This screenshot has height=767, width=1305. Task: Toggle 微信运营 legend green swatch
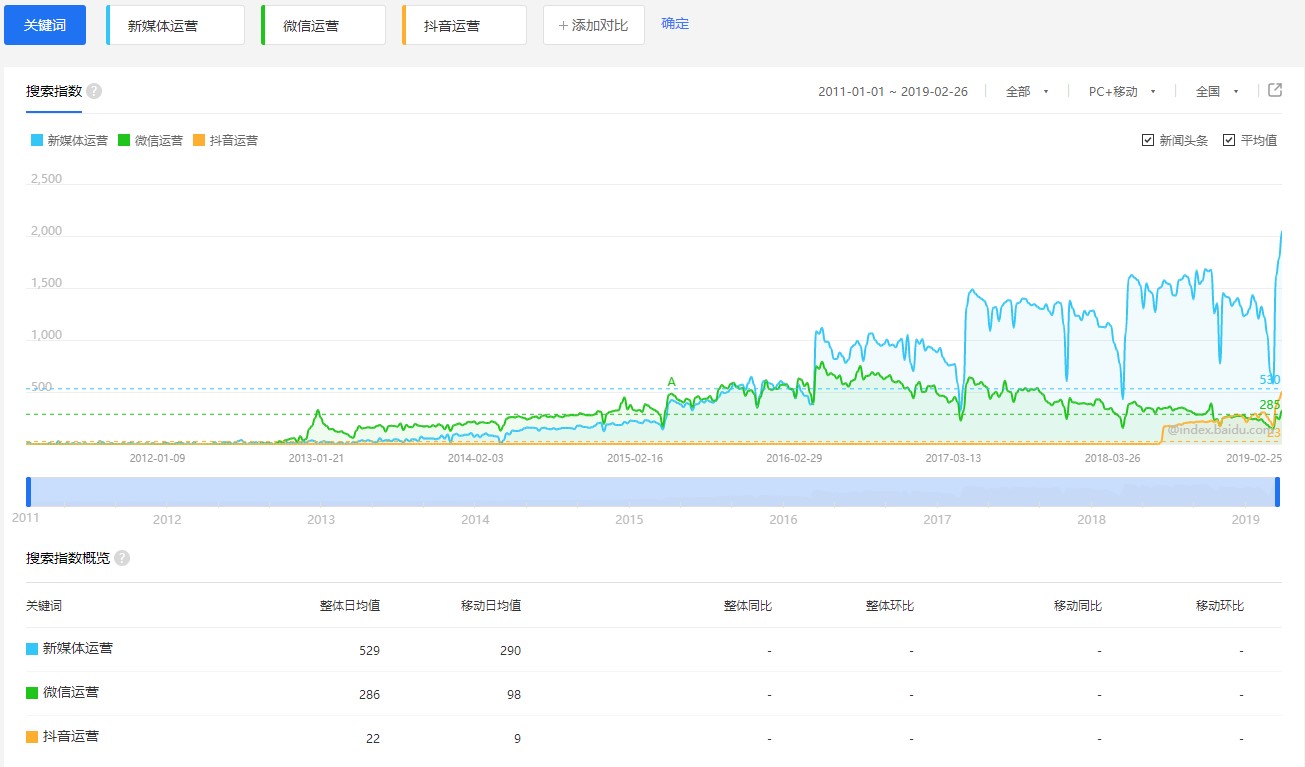tap(124, 140)
